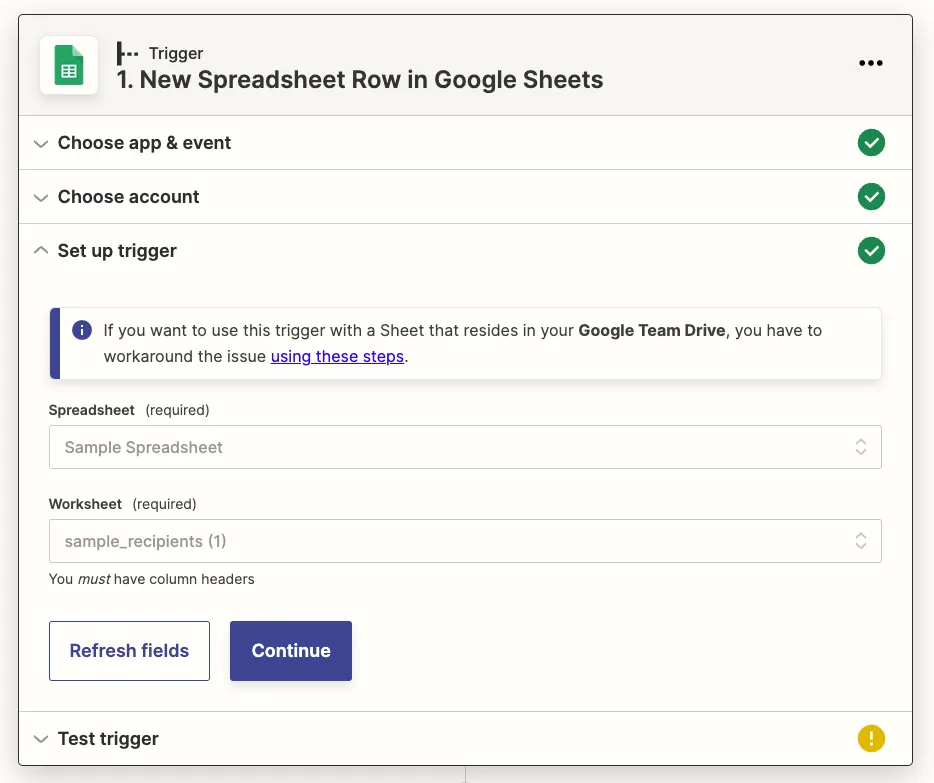Click green checkmark for Choose app & event
The height and width of the screenshot is (783, 934).
tap(871, 143)
